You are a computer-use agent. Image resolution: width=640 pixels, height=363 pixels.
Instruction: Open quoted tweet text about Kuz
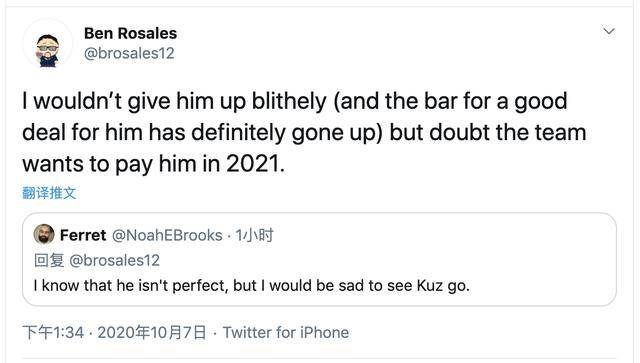pos(252,285)
